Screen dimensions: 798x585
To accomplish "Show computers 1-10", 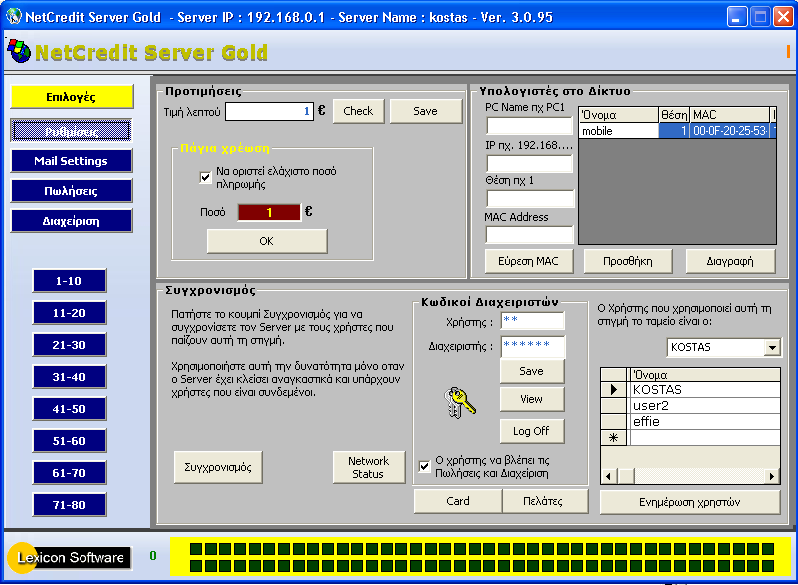I will (69, 281).
